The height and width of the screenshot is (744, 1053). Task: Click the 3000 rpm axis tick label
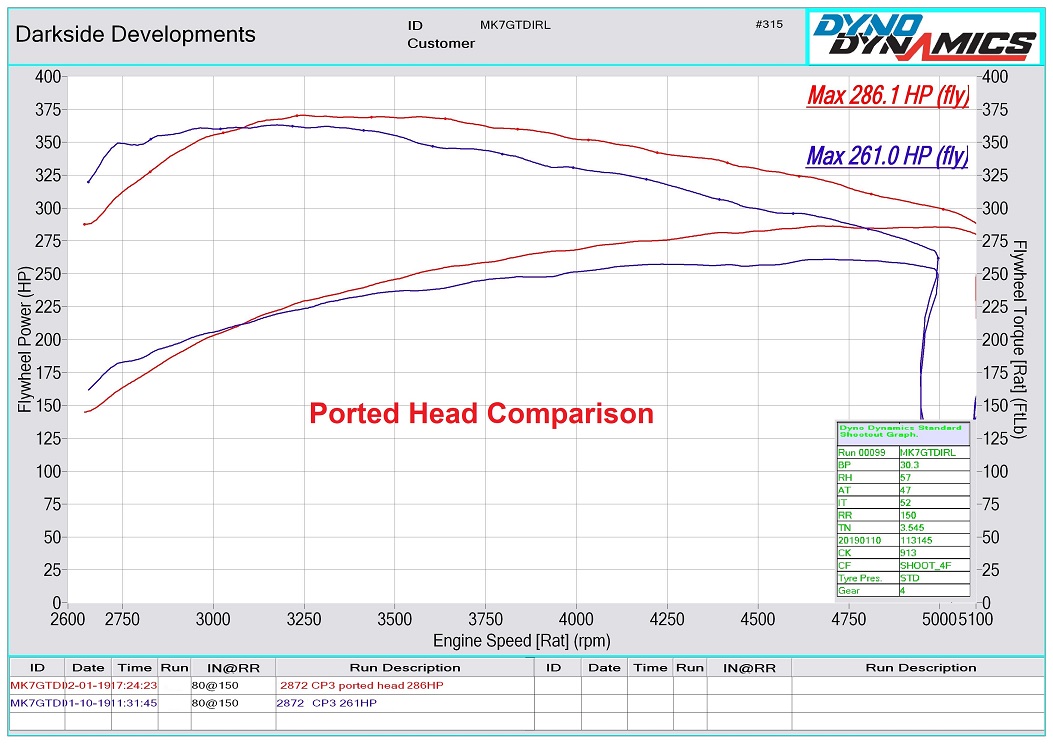tap(213, 619)
